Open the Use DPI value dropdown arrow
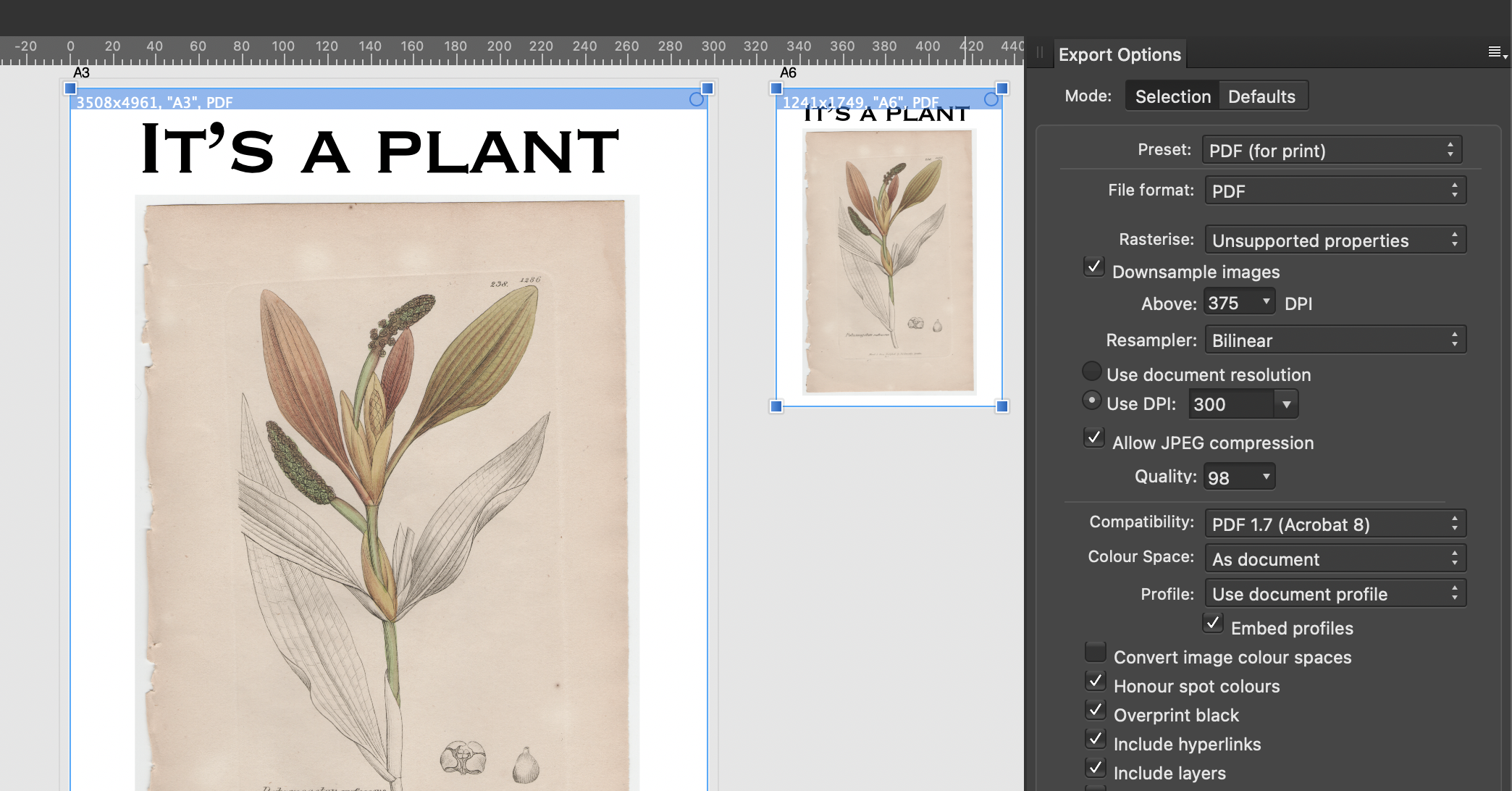1512x791 pixels. point(1286,404)
